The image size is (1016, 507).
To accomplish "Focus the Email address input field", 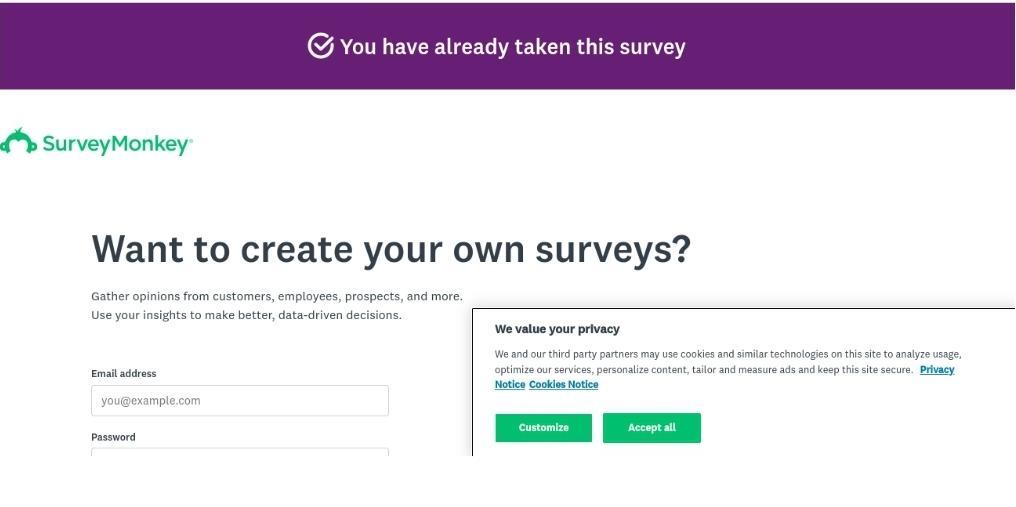I will point(239,401).
